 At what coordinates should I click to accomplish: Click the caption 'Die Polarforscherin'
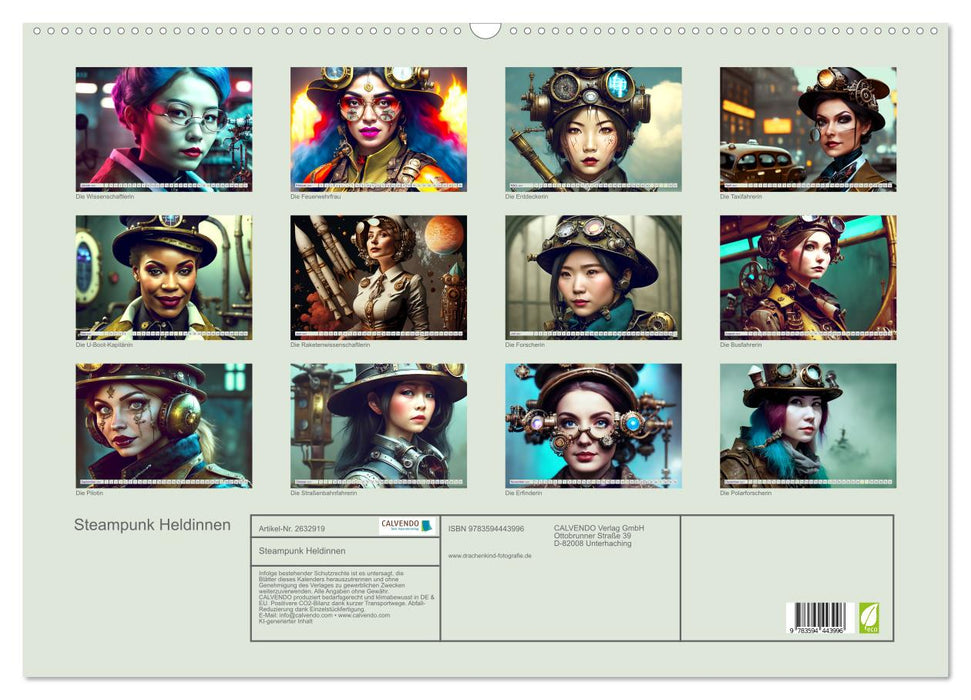coord(746,492)
